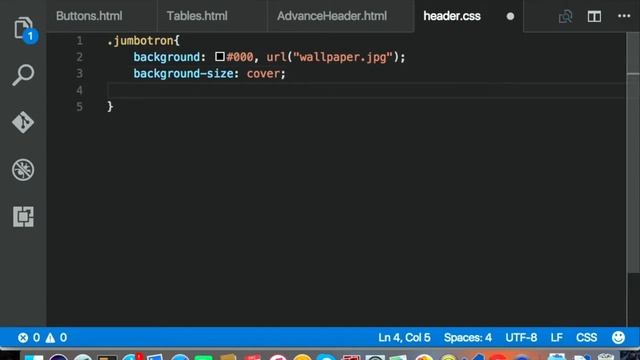The width and height of the screenshot is (640, 360).
Task: Click the "wallpaper.jpg" string
Action: click(342, 57)
